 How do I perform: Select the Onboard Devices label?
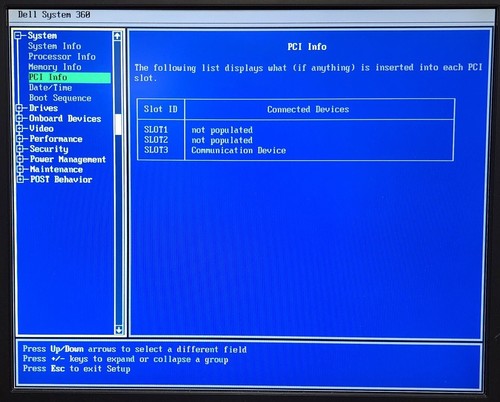point(65,118)
